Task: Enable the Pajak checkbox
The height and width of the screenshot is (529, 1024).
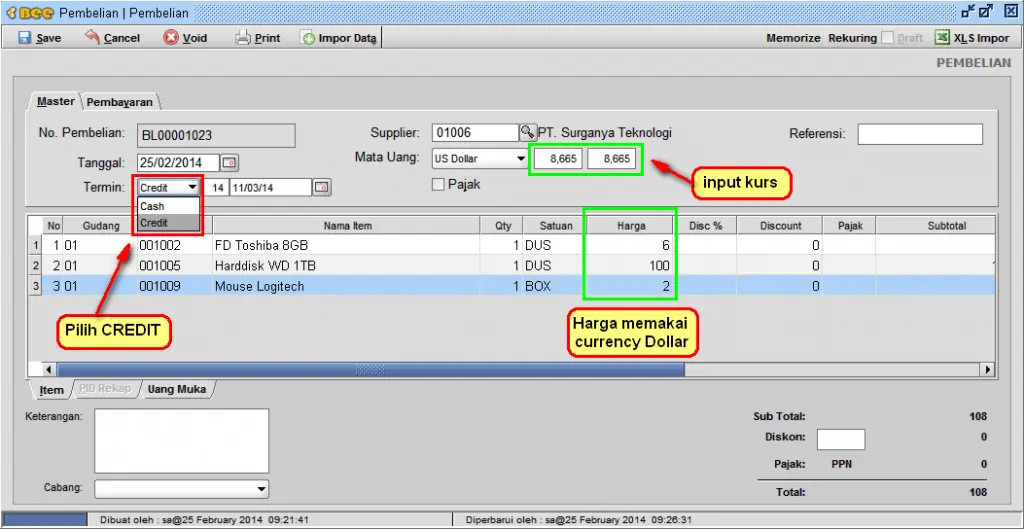Action: coord(437,184)
